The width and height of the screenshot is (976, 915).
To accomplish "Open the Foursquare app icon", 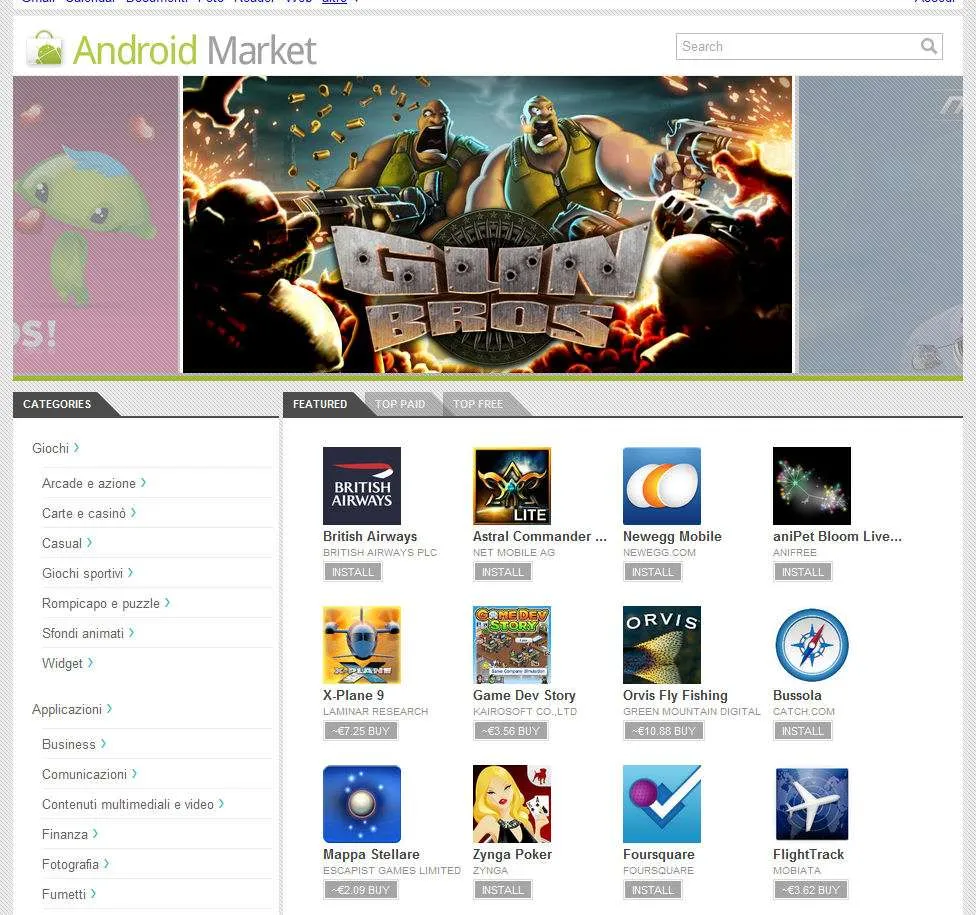I will tap(662, 804).
